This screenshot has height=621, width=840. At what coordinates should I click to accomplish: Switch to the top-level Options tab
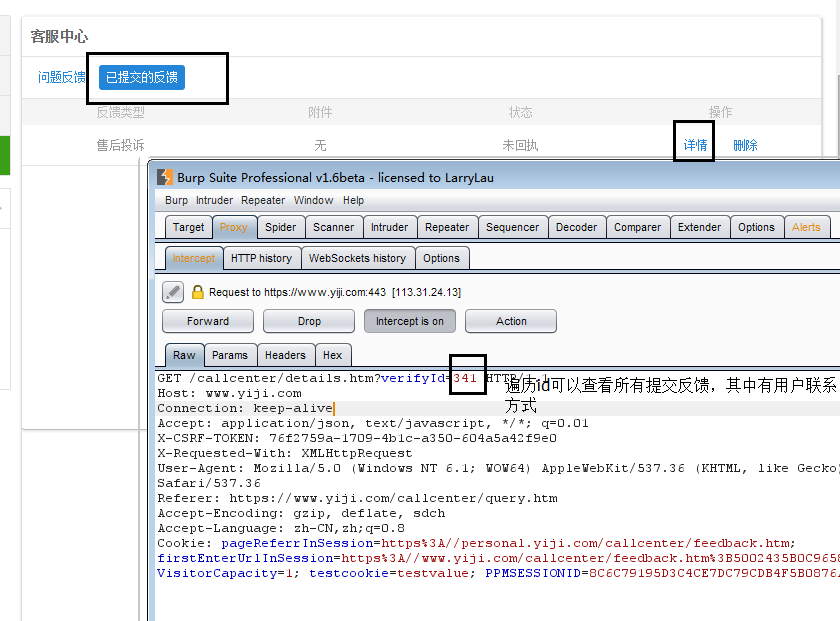pos(756,227)
